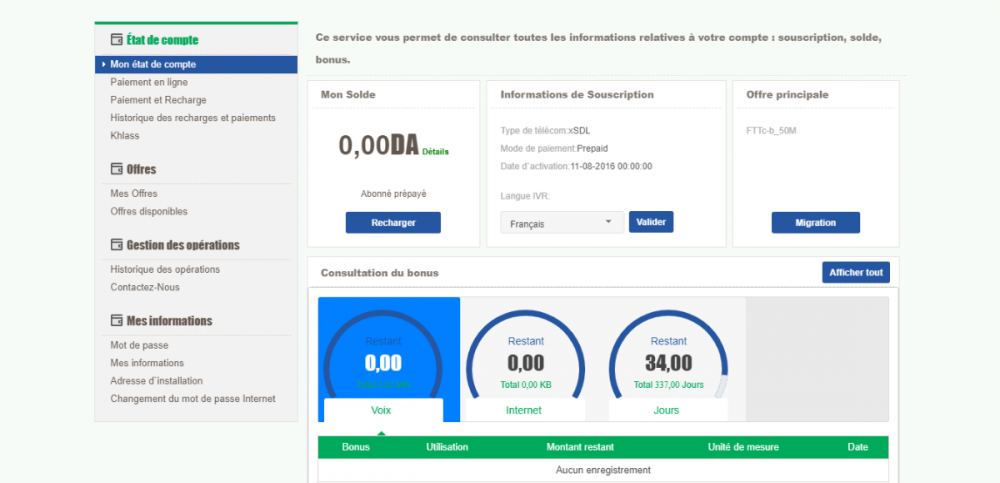Open the green Détails balance link
Screen dimensions: 1000x483
pyautogui.click(x=435, y=152)
